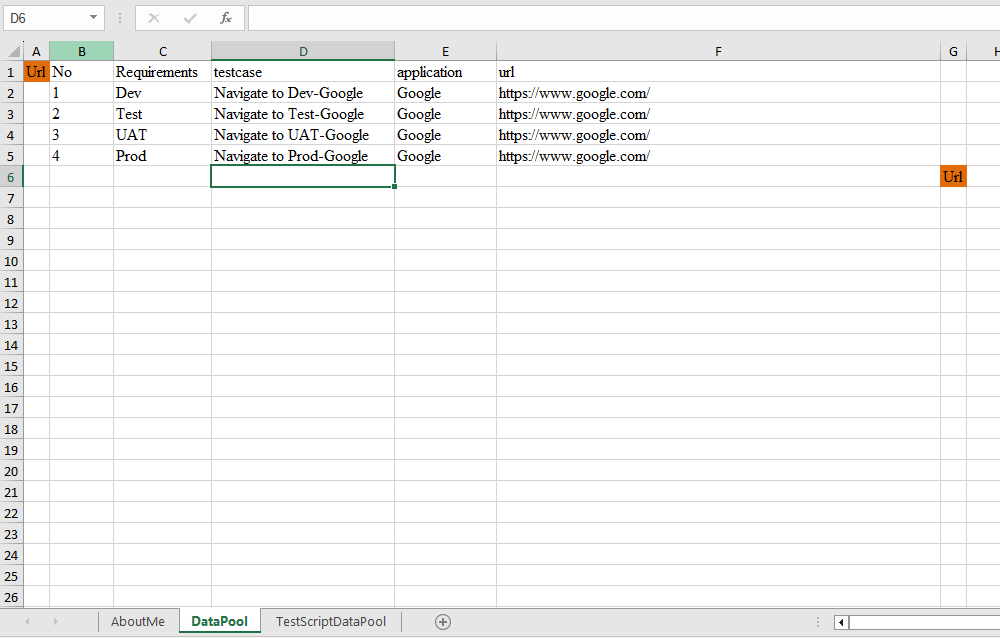The width and height of the screenshot is (1000, 638).
Task: Switch to the AboutMe sheet tab
Action: [138, 622]
